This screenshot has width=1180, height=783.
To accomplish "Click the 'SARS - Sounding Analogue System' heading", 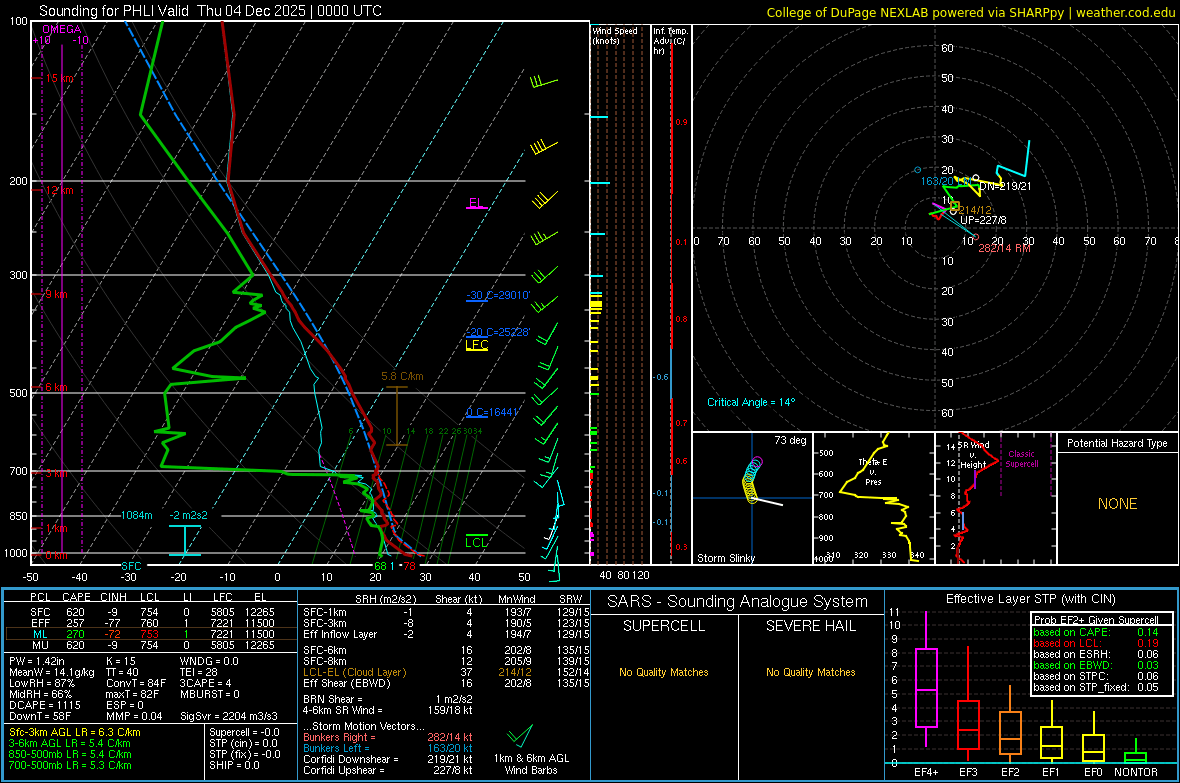I will click(x=737, y=601).
